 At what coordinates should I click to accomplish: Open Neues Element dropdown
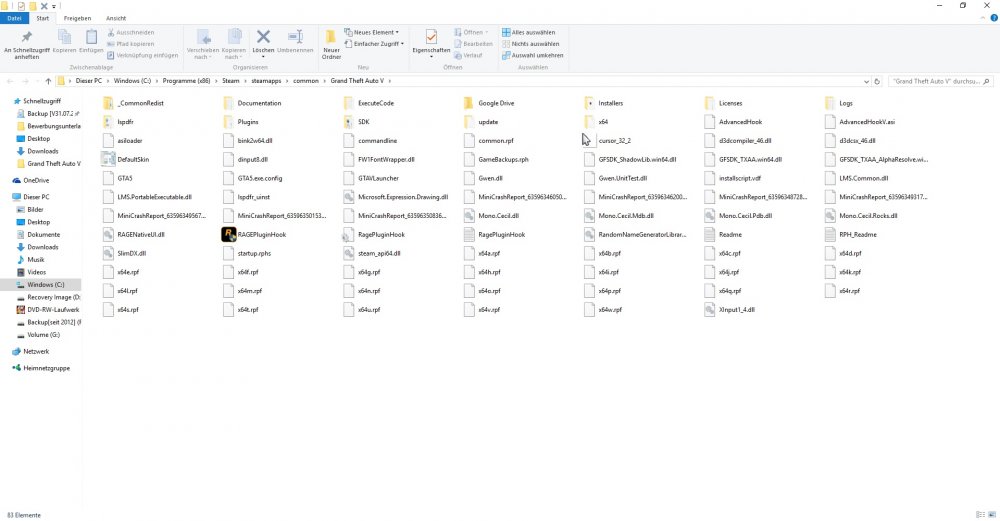click(372, 32)
